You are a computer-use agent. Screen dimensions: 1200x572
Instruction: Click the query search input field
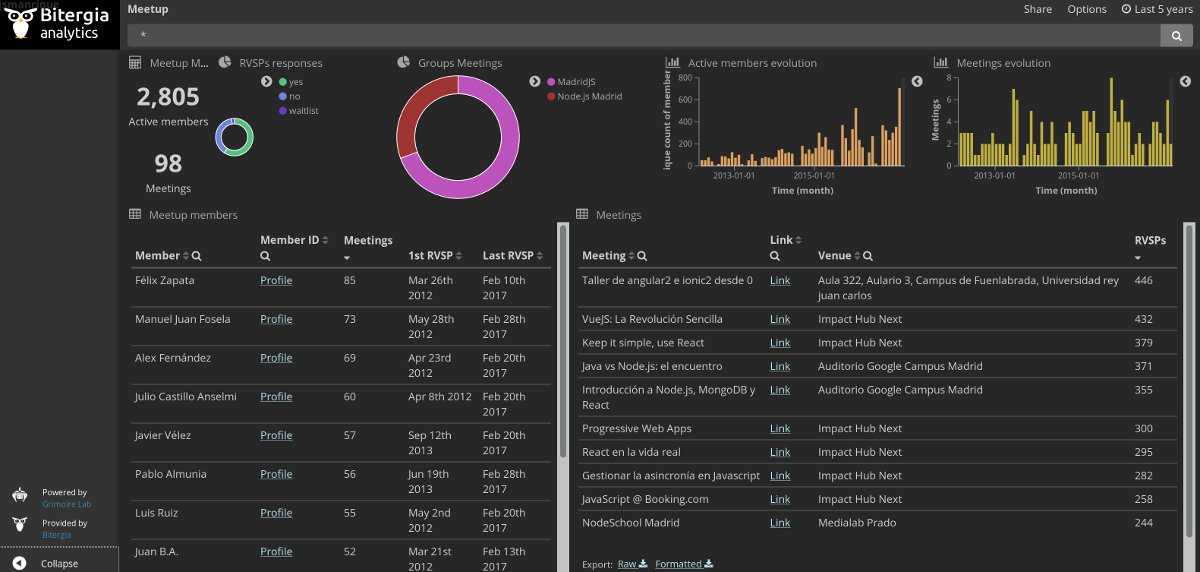(643, 36)
